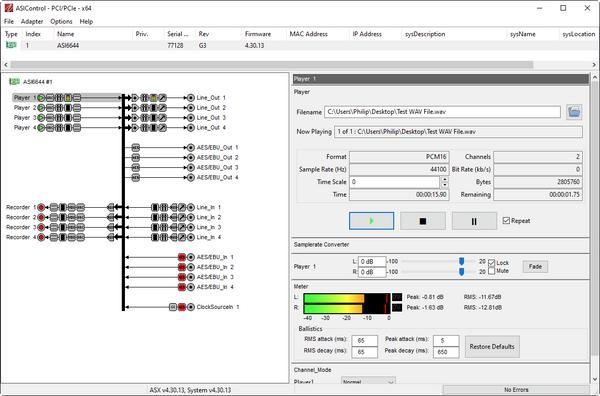
Task: Select the level node beside Line_In 3 jack
Action: pos(182,227)
